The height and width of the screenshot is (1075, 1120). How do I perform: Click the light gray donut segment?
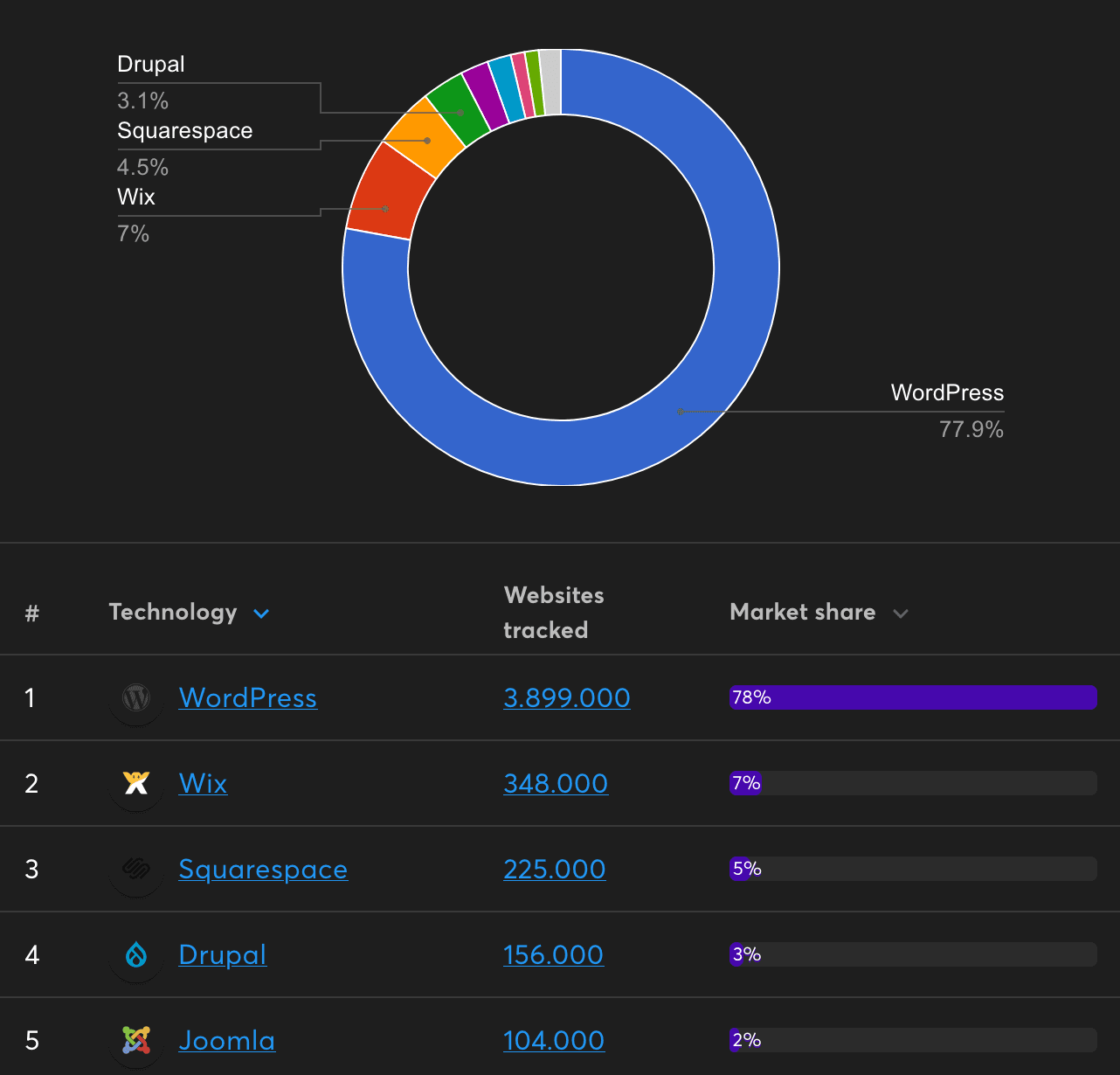point(550,82)
